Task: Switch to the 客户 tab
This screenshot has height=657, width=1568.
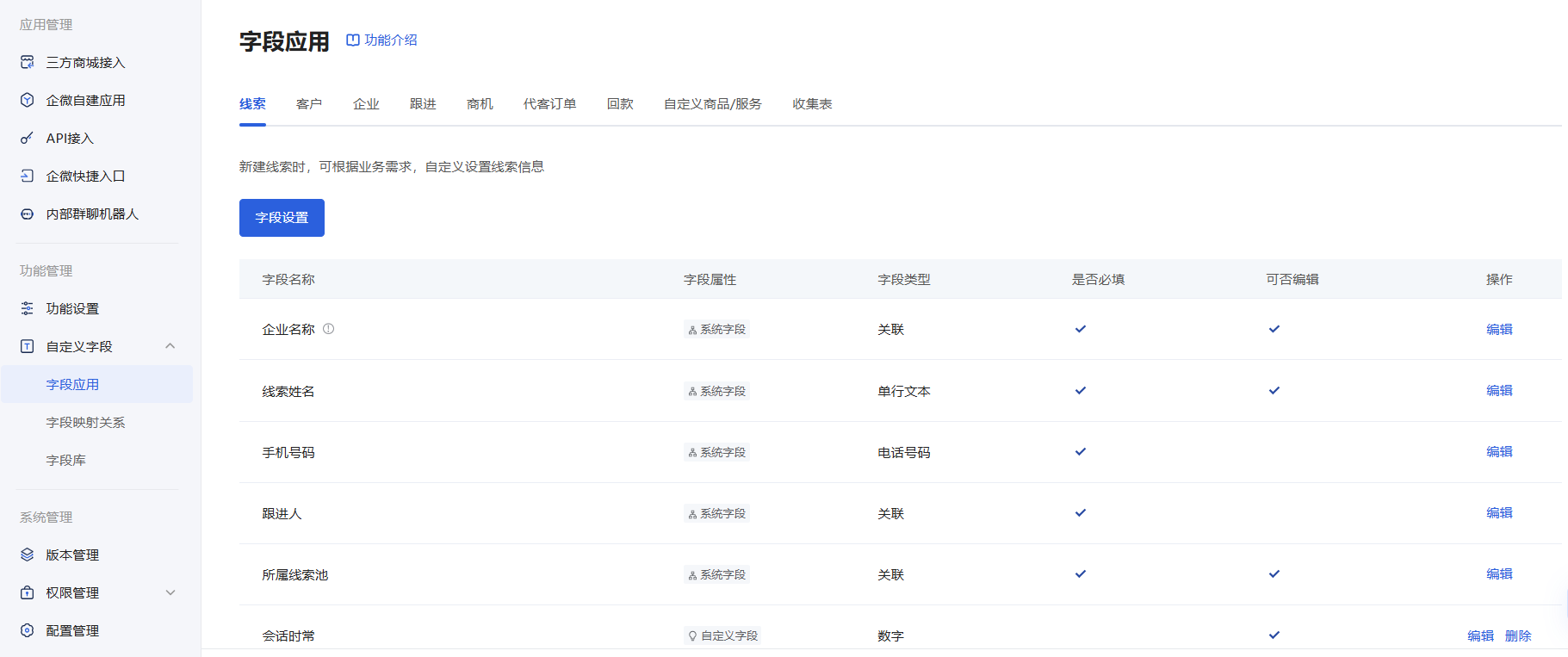Action: [309, 104]
